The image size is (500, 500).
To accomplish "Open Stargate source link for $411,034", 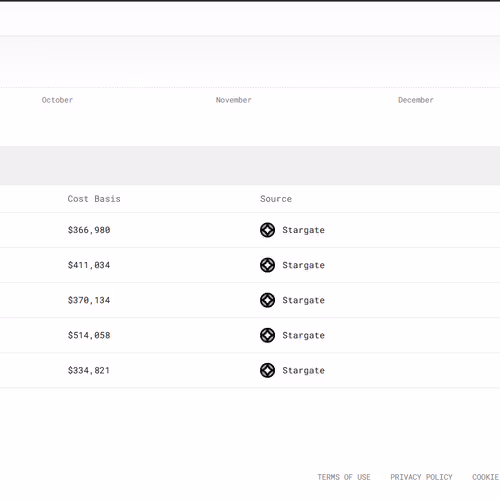I will click(303, 265).
